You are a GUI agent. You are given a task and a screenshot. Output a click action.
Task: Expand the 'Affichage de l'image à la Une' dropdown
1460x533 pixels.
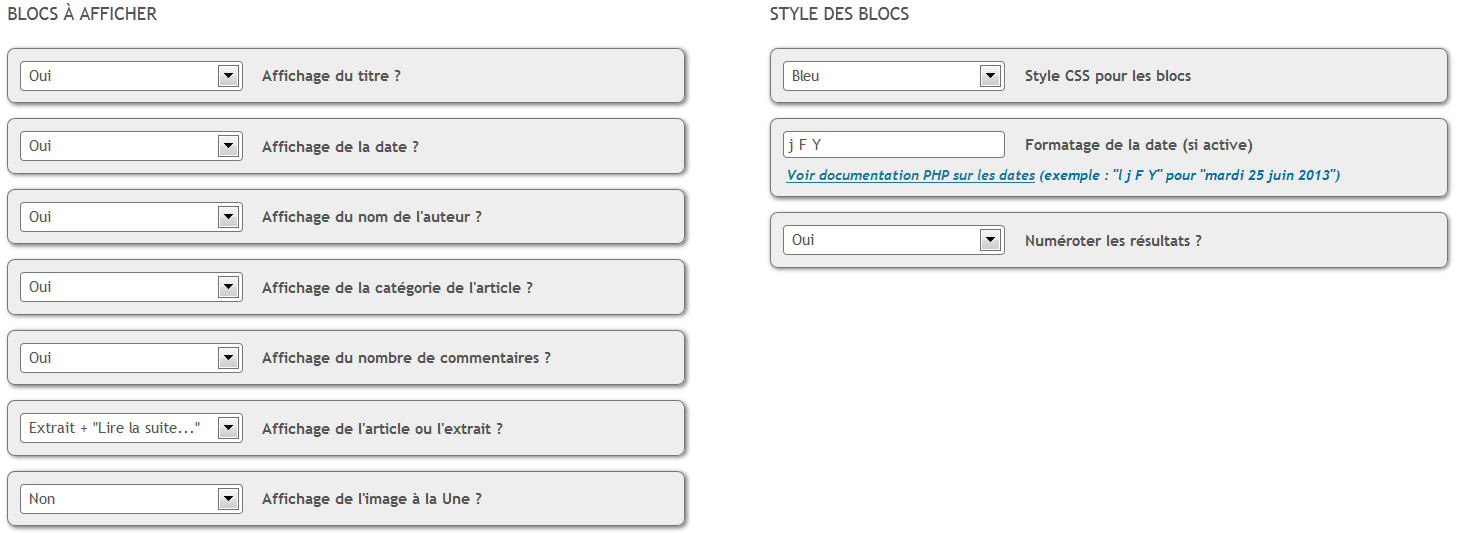tap(131, 499)
